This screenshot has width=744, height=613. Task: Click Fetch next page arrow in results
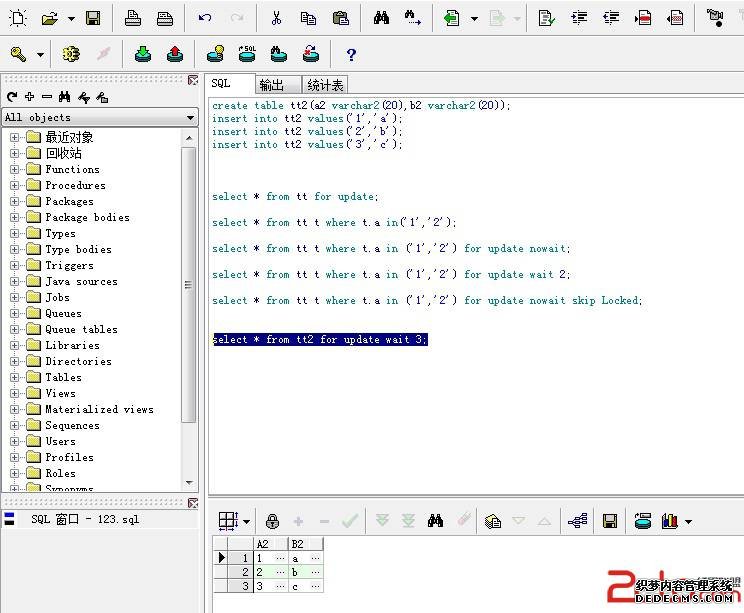click(382, 521)
